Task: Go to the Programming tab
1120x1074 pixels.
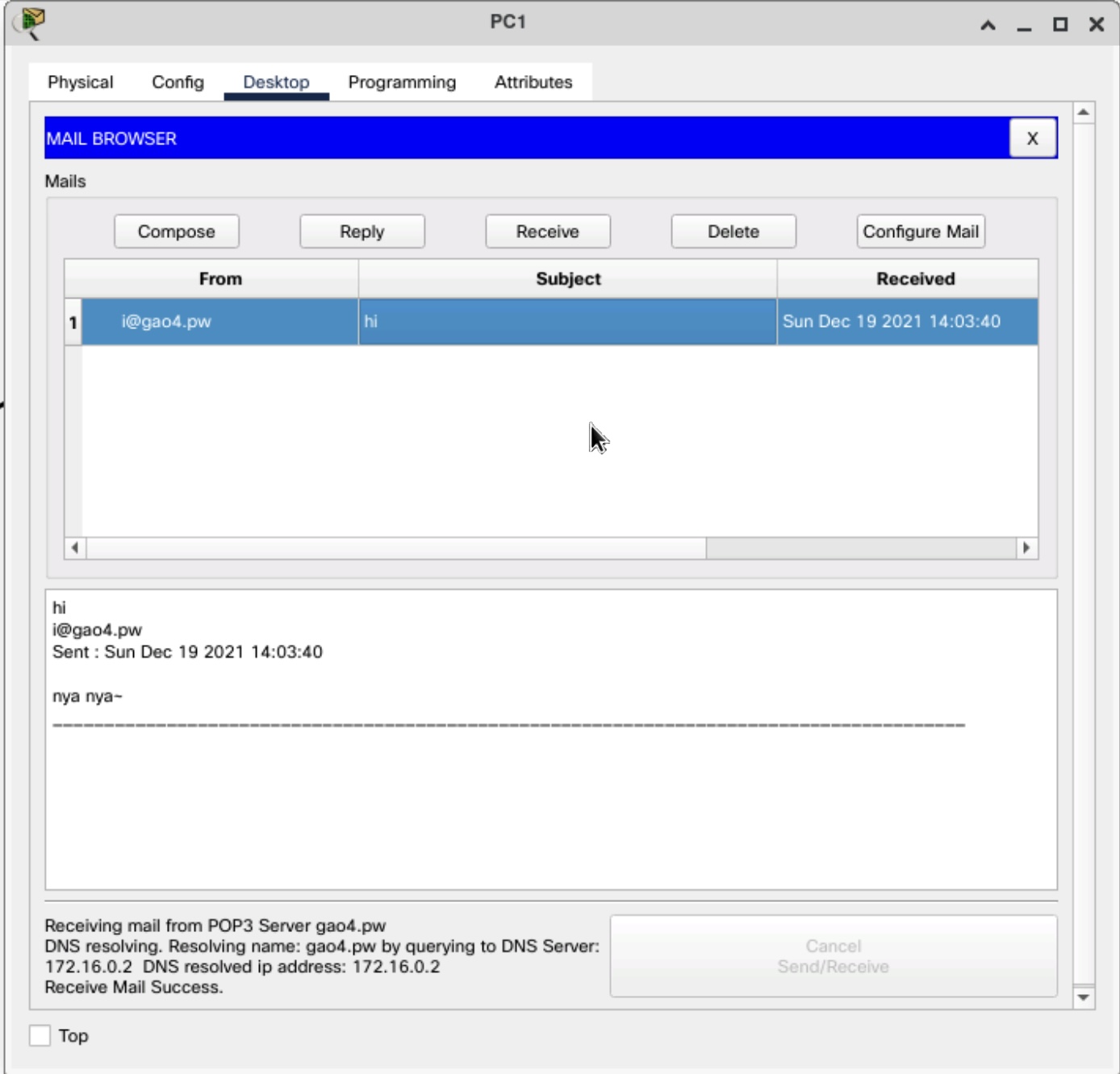Action: tap(402, 82)
